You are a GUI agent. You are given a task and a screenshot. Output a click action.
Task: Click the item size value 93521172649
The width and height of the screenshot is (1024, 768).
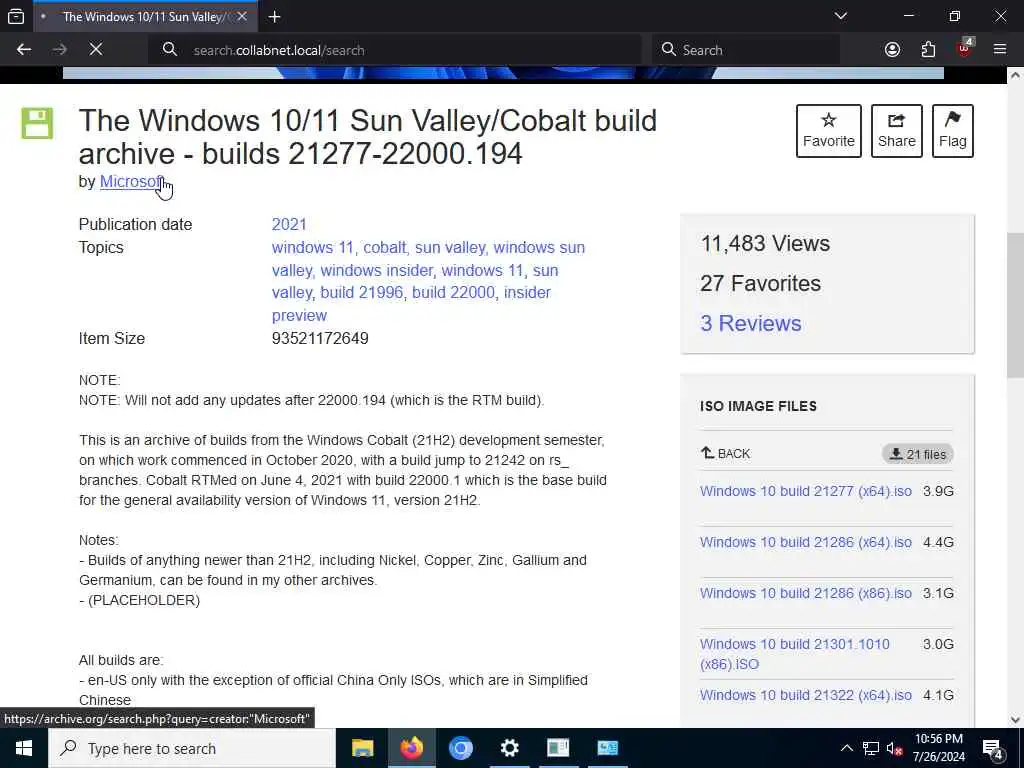[x=320, y=338]
